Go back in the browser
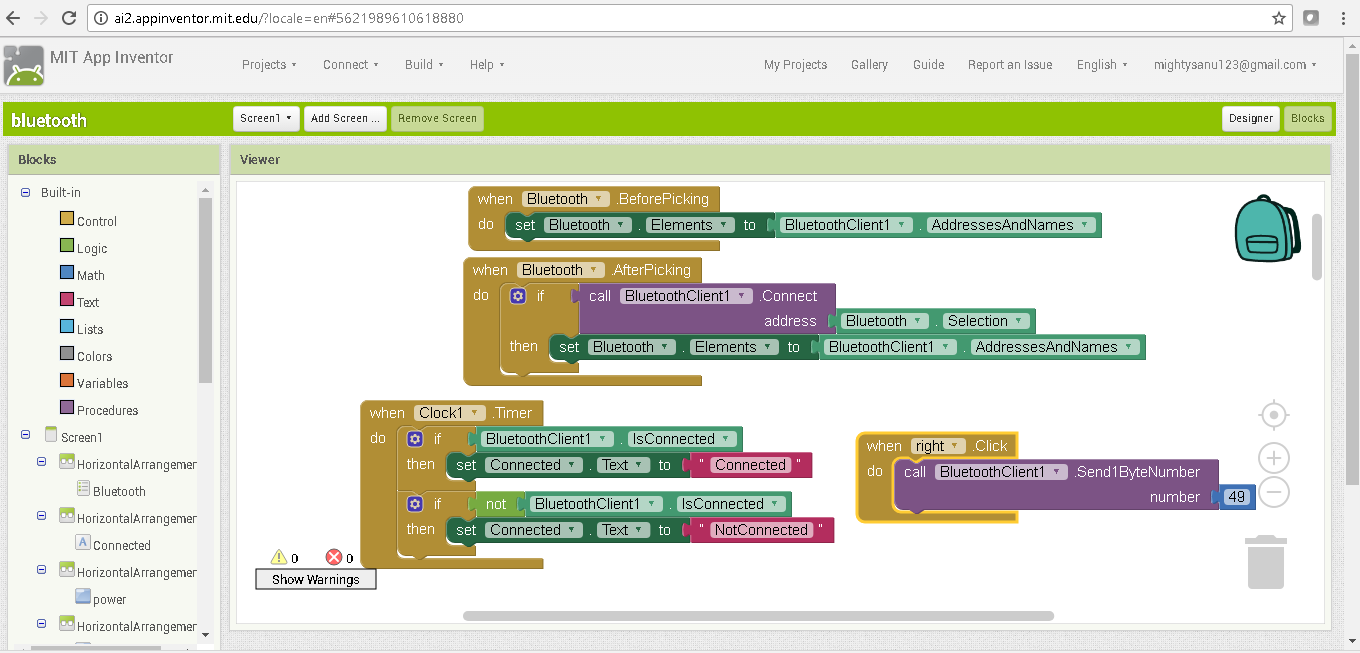 13,18
